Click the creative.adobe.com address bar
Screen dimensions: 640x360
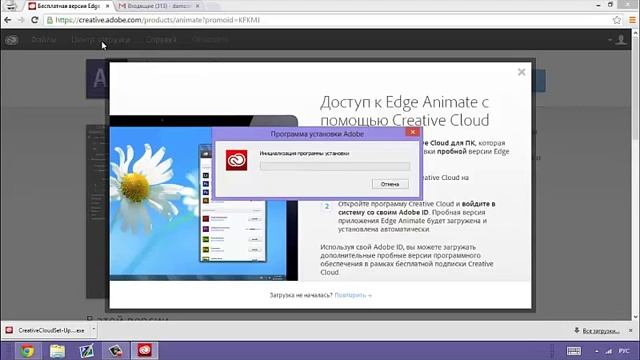point(327,20)
